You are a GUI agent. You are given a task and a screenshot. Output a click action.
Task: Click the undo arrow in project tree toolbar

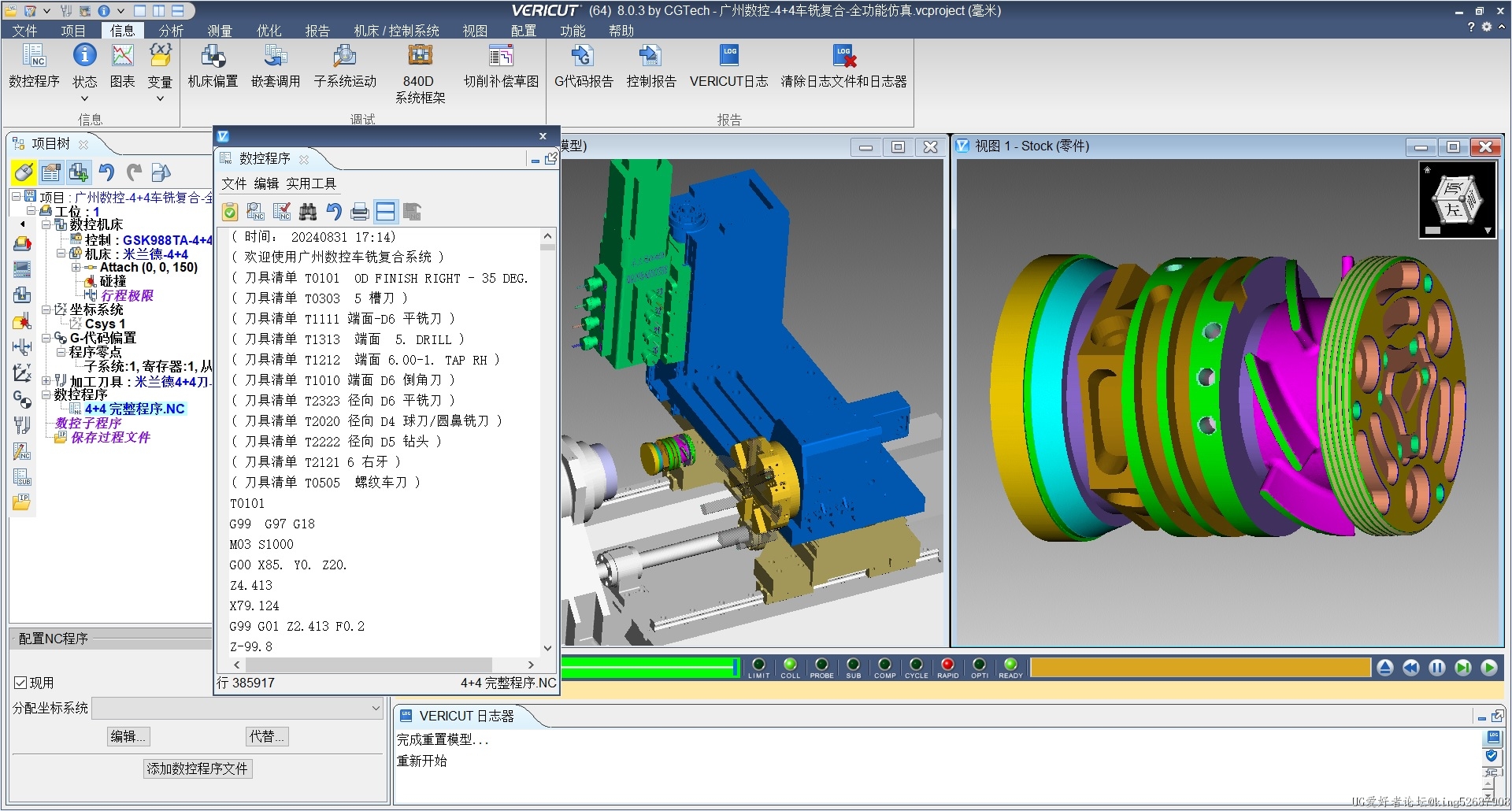click(x=106, y=172)
